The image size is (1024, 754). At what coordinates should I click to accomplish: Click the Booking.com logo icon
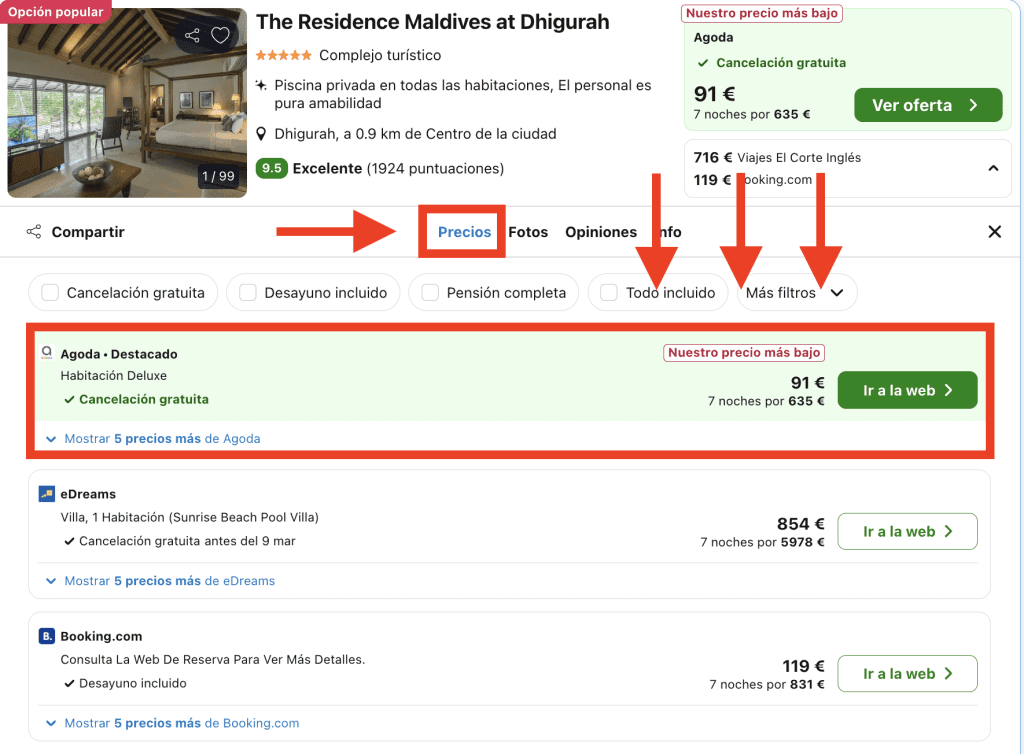coord(47,636)
